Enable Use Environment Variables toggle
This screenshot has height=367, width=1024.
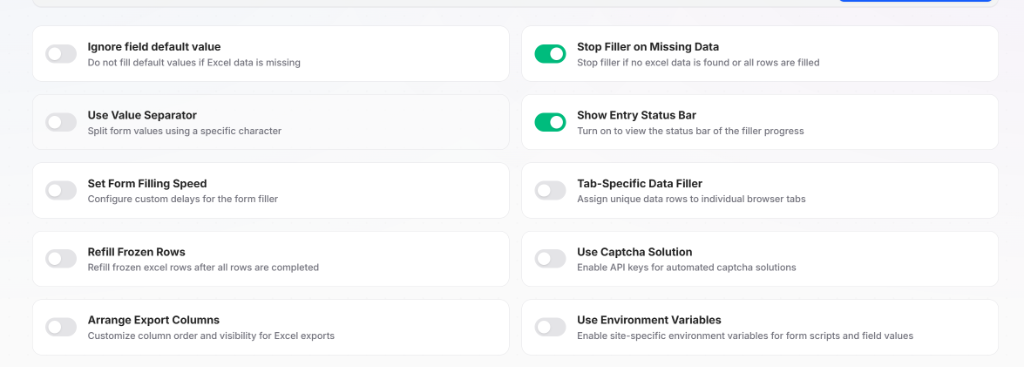pyautogui.click(x=551, y=327)
